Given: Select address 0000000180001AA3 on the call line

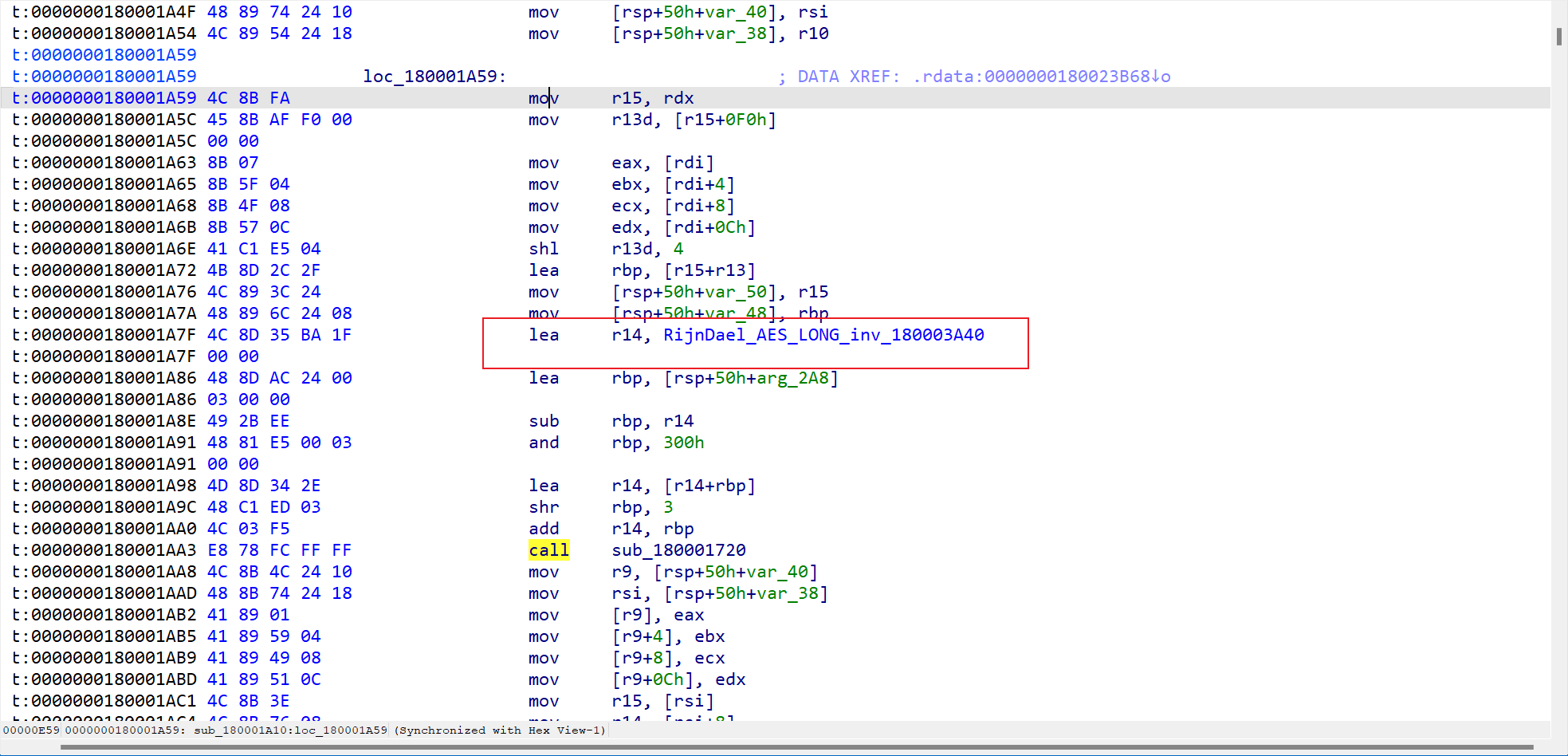Looking at the screenshot, I should pos(113,550).
